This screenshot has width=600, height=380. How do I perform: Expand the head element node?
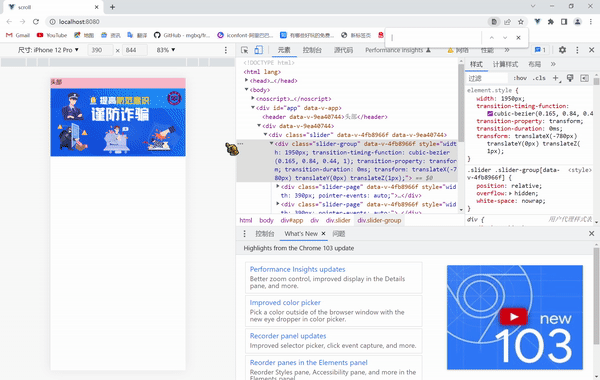point(246,80)
